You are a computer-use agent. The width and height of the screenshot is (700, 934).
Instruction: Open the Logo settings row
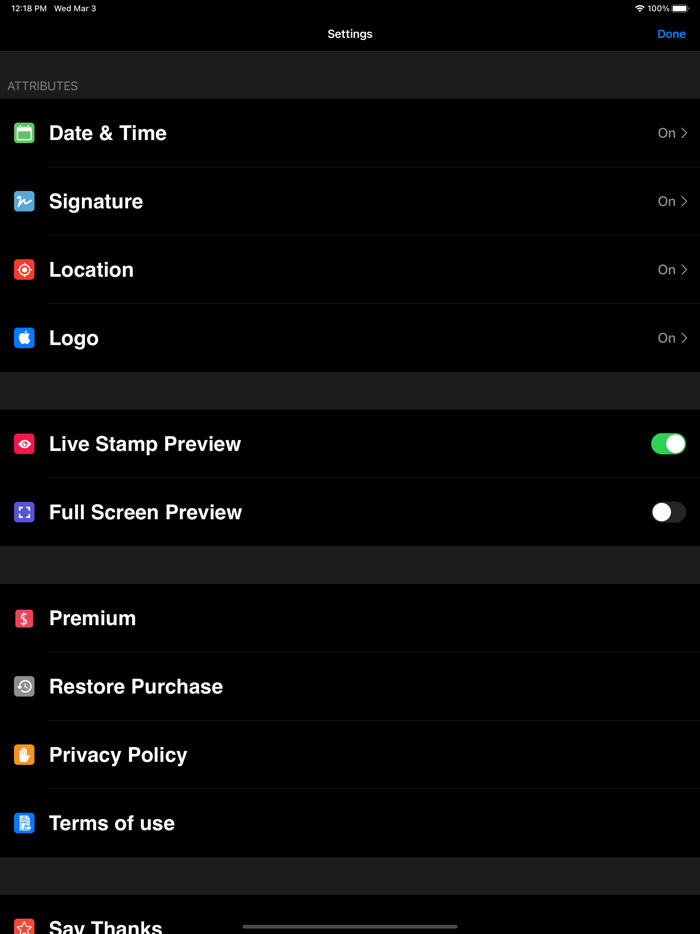350,338
